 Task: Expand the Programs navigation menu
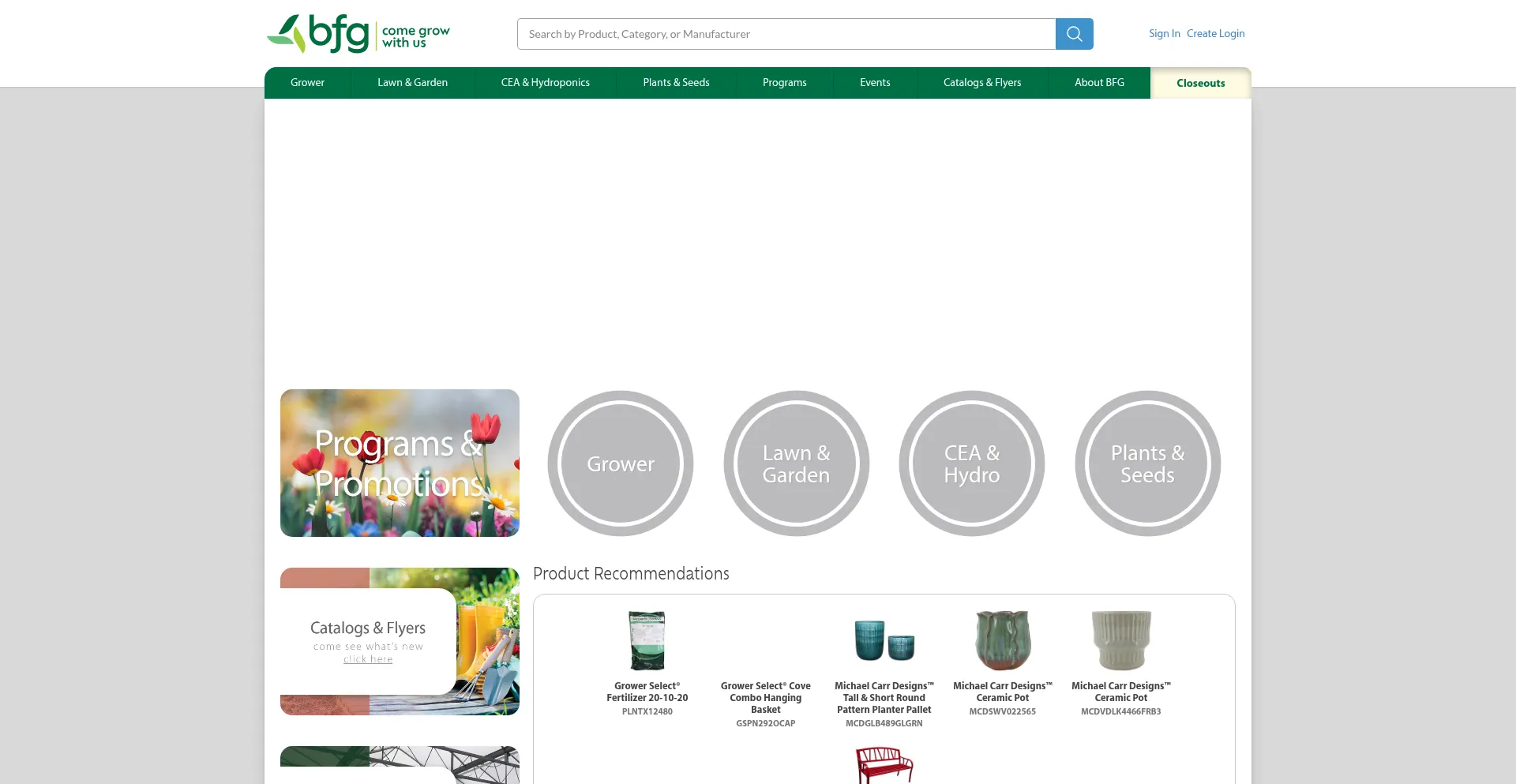point(785,83)
